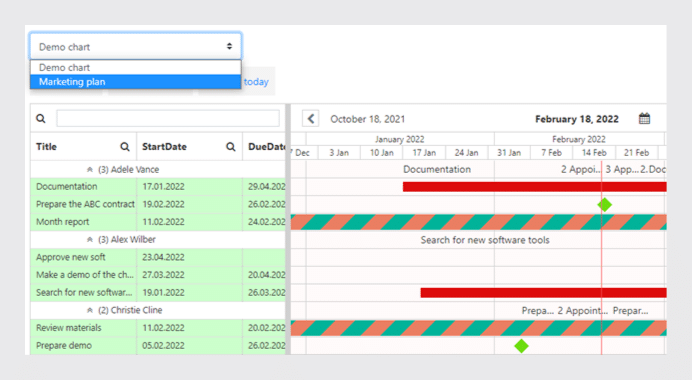Click the 17 Jan week header

click(424, 153)
